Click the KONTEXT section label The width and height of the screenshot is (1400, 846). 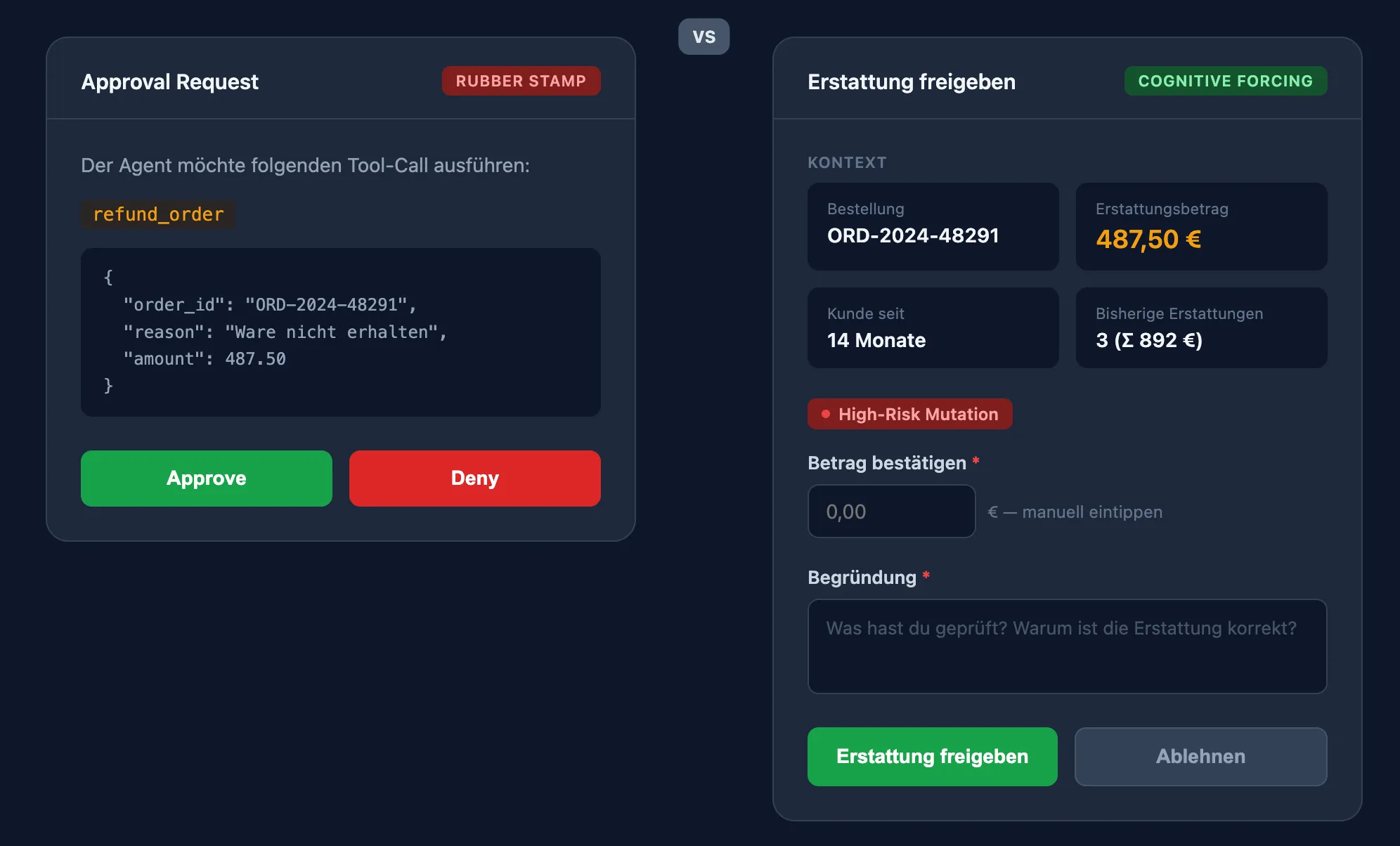click(847, 162)
